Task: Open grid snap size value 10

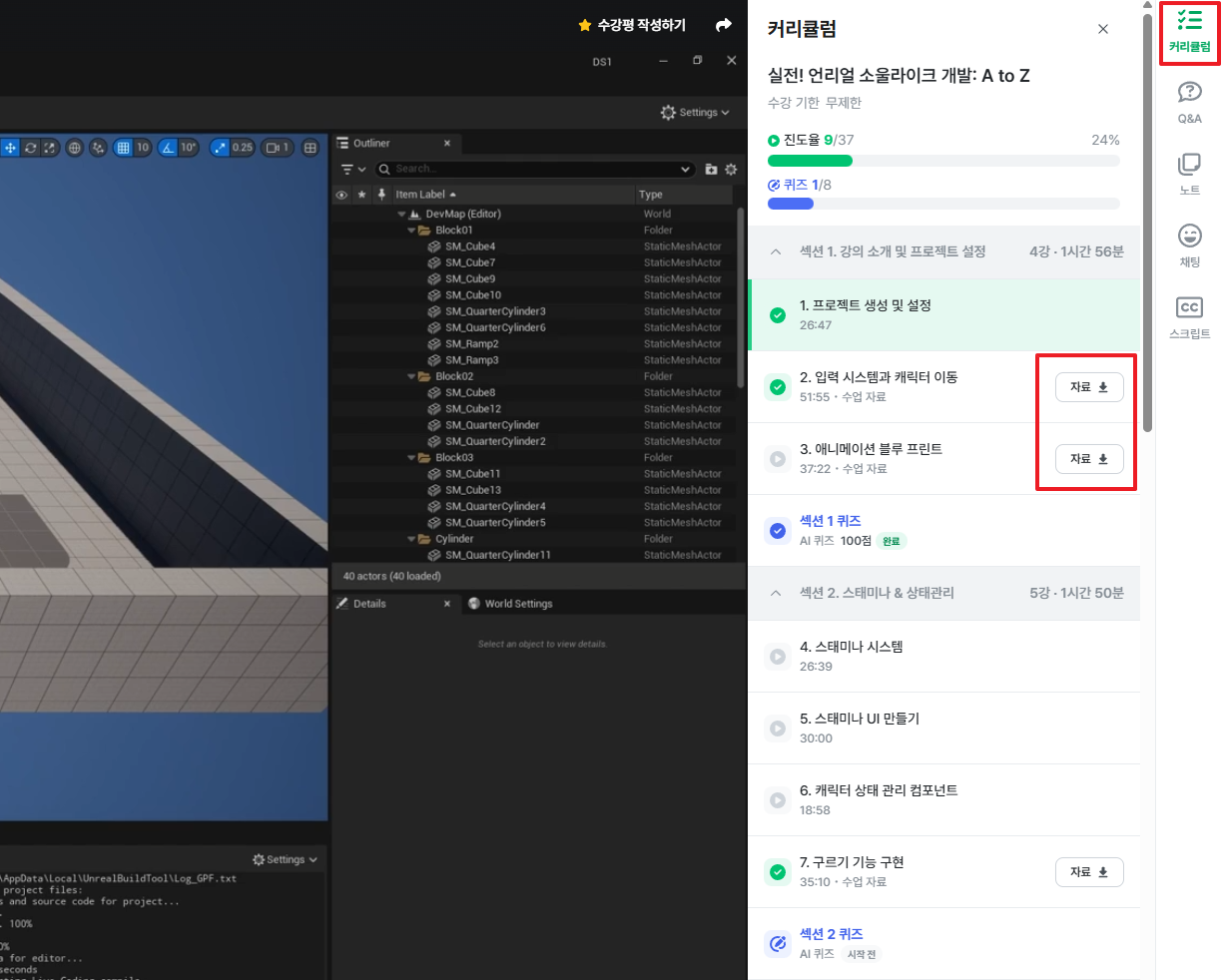Action: (x=143, y=148)
